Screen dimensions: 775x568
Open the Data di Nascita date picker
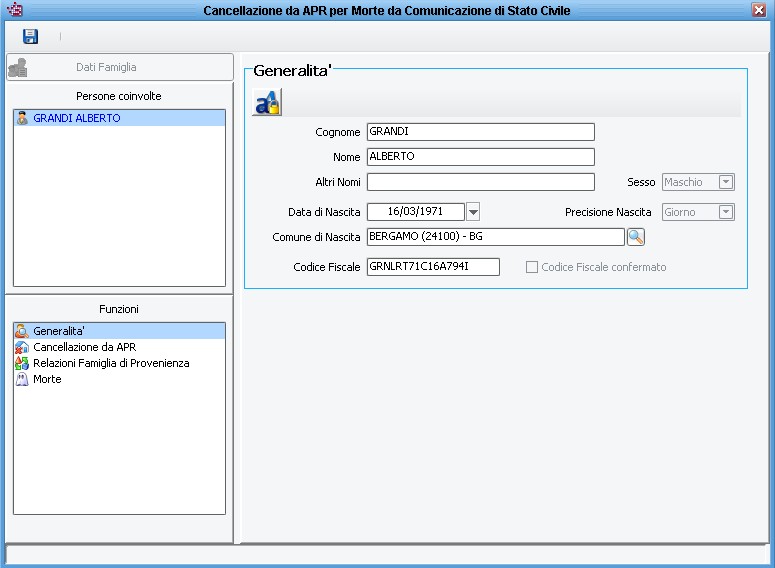click(x=474, y=212)
